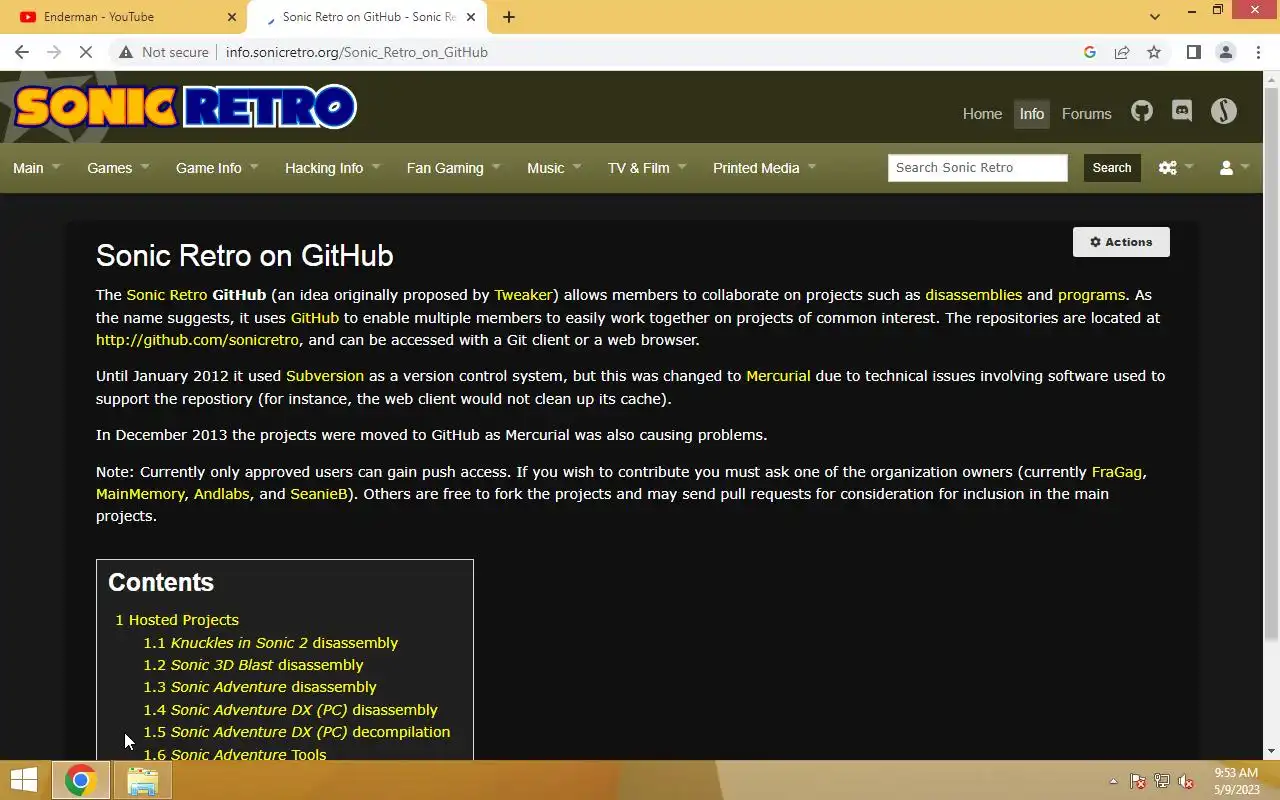Screen dimensions: 1280x800
Task: Open tab search dropdown arrow
Action: [1155, 17]
